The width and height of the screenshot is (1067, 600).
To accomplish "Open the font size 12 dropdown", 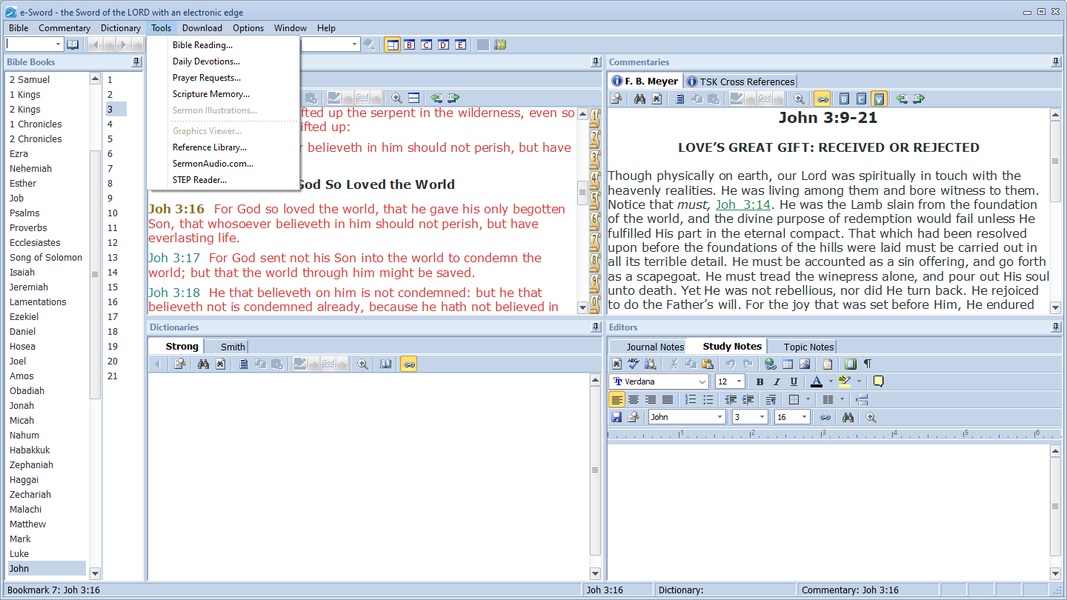I will pos(740,382).
